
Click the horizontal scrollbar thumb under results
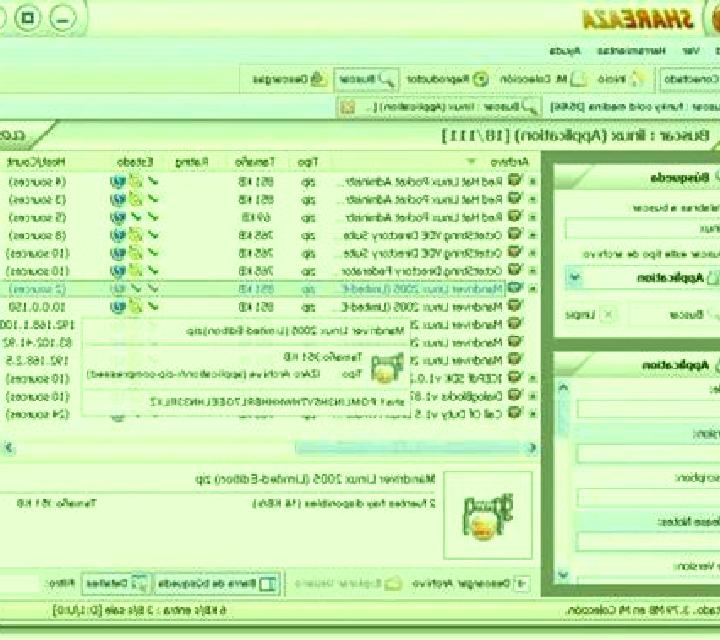tap(408, 448)
